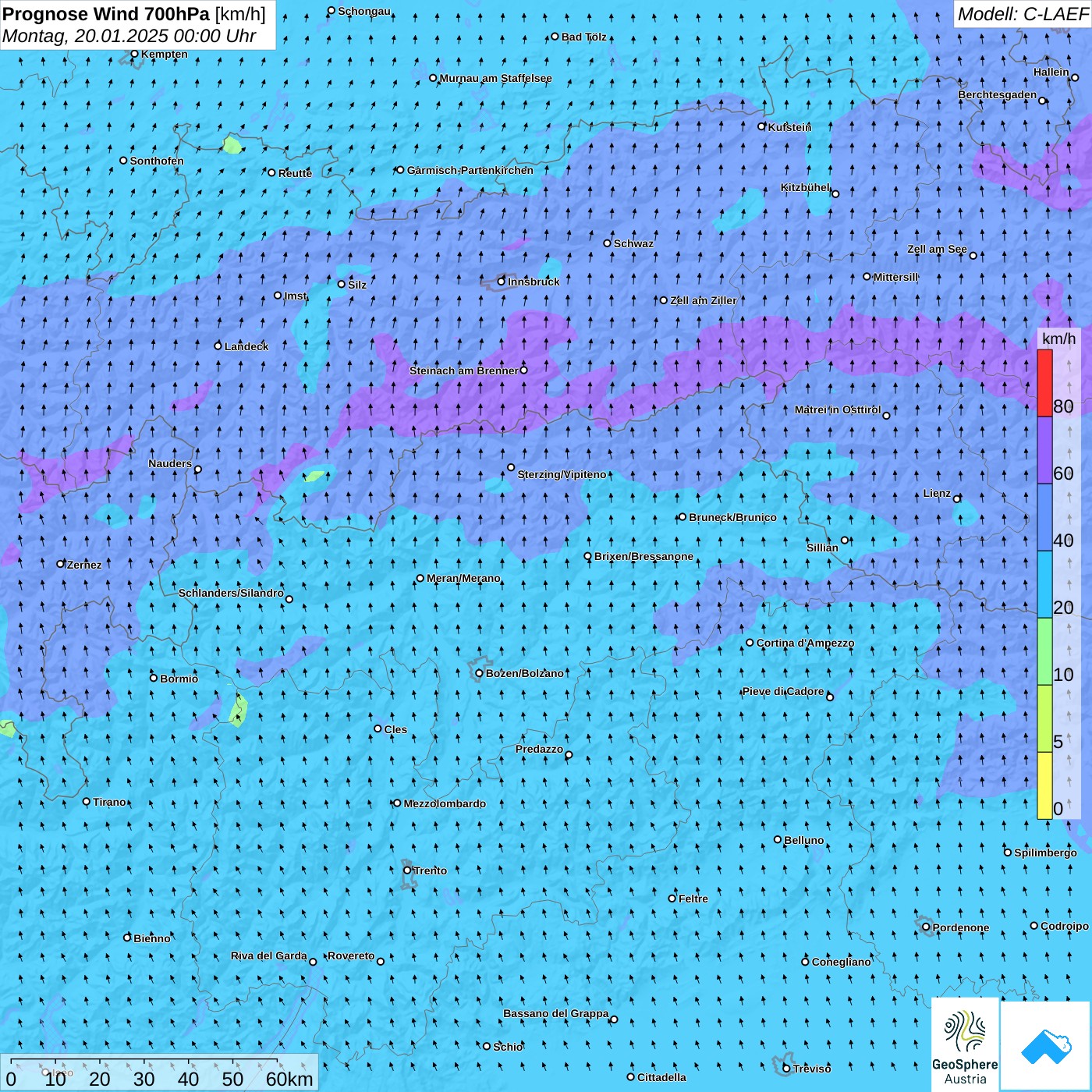
Task: Click the 'Codroipo' label
Action: pyautogui.click(x=1065, y=926)
